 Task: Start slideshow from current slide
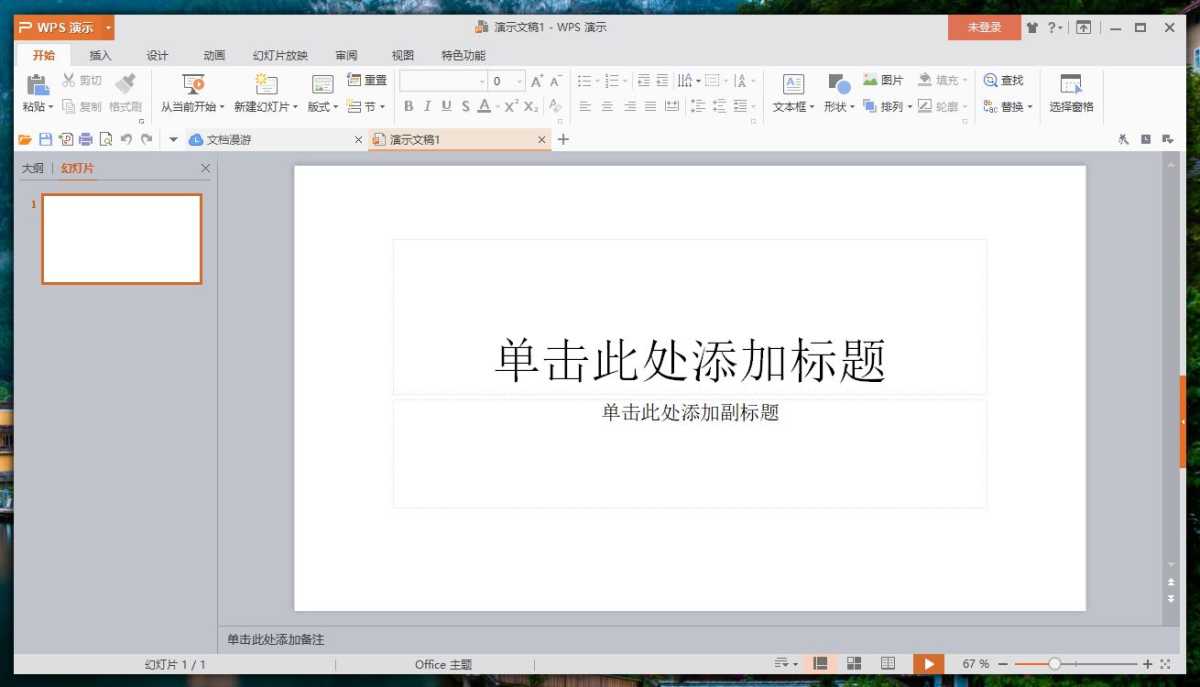[x=192, y=93]
